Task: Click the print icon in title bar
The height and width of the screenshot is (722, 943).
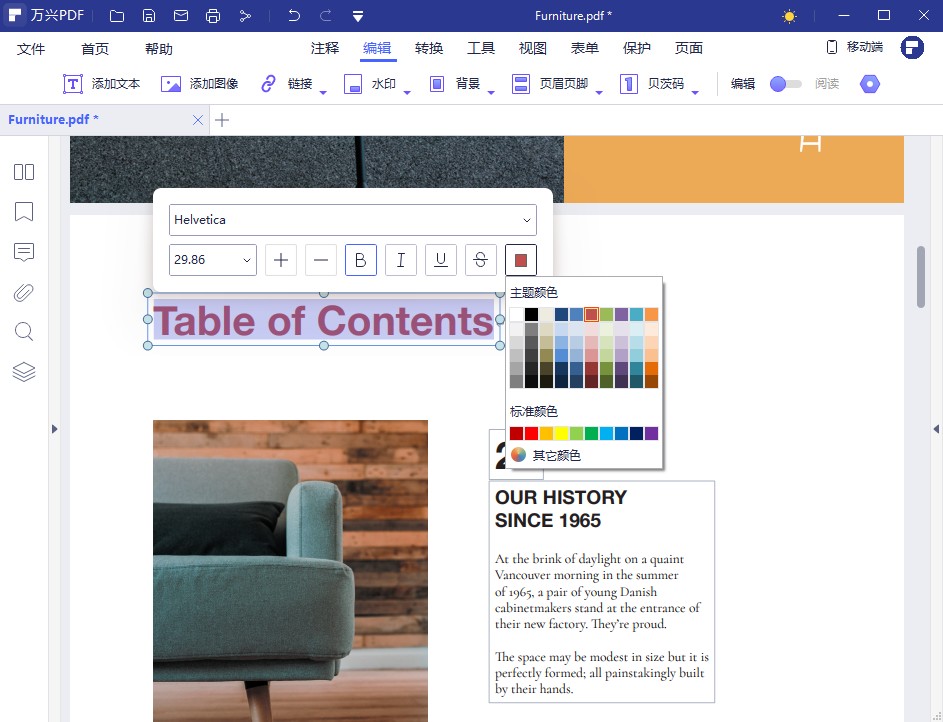Action: click(212, 16)
